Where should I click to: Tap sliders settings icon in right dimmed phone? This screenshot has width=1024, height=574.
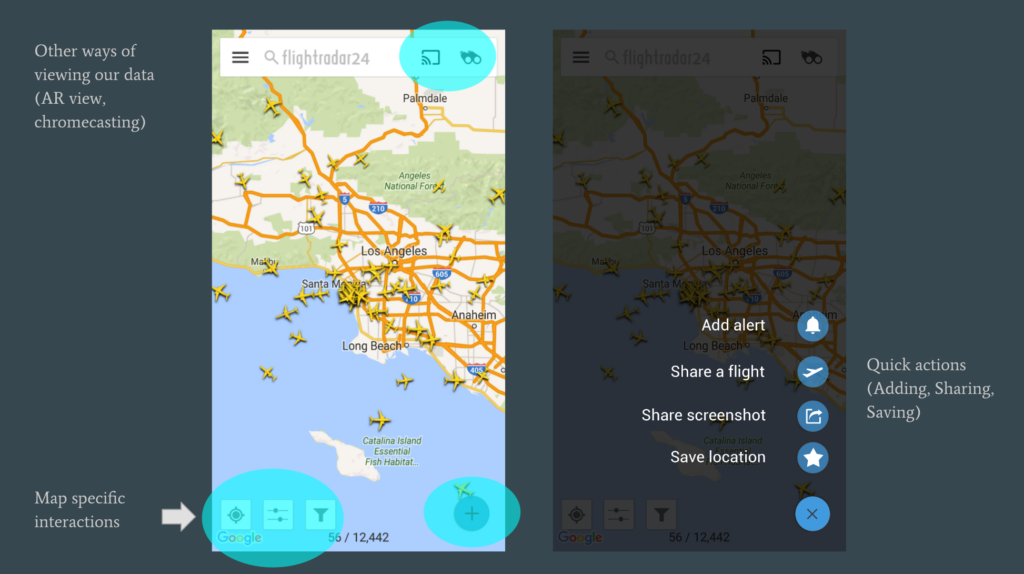tap(619, 515)
